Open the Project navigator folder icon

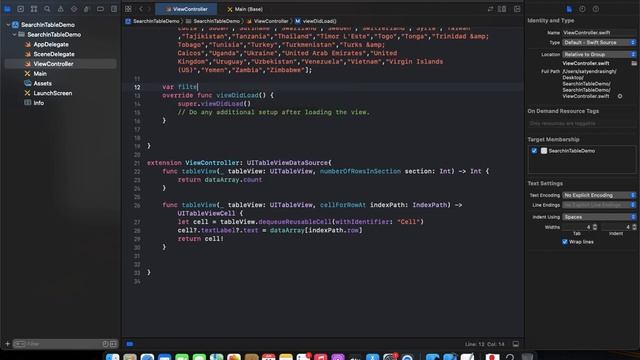(x=7, y=9)
